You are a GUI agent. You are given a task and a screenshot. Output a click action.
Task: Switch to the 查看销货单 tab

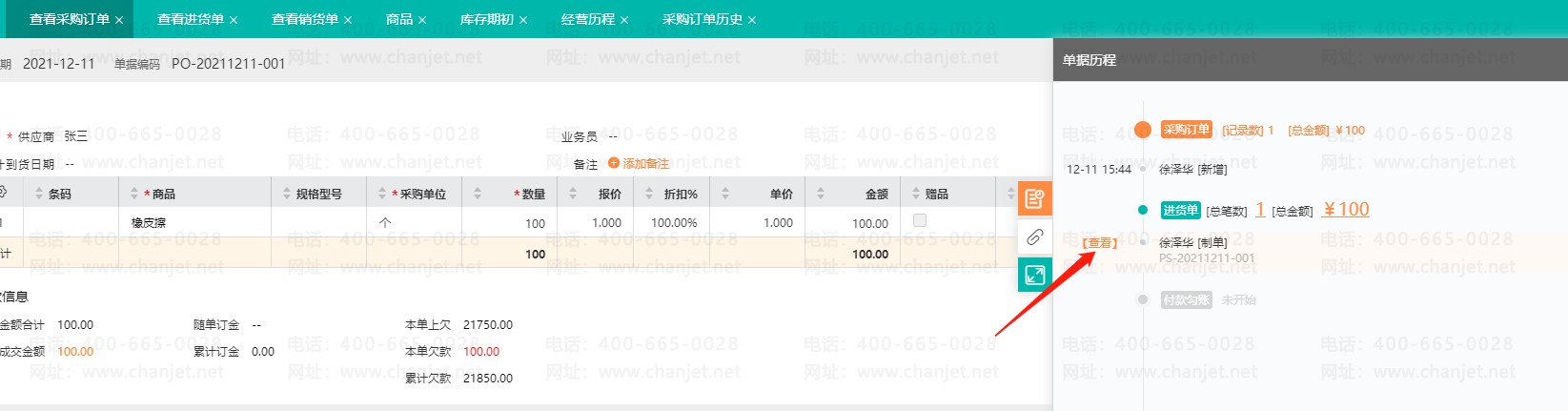pyautogui.click(x=305, y=19)
